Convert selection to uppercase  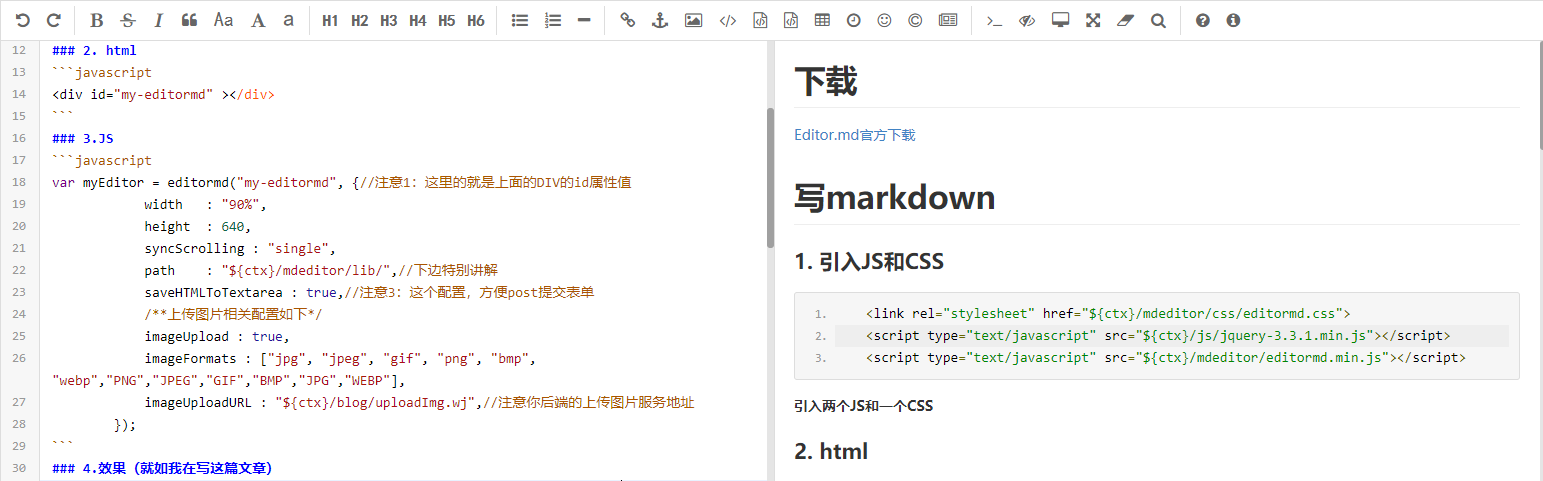coord(258,20)
